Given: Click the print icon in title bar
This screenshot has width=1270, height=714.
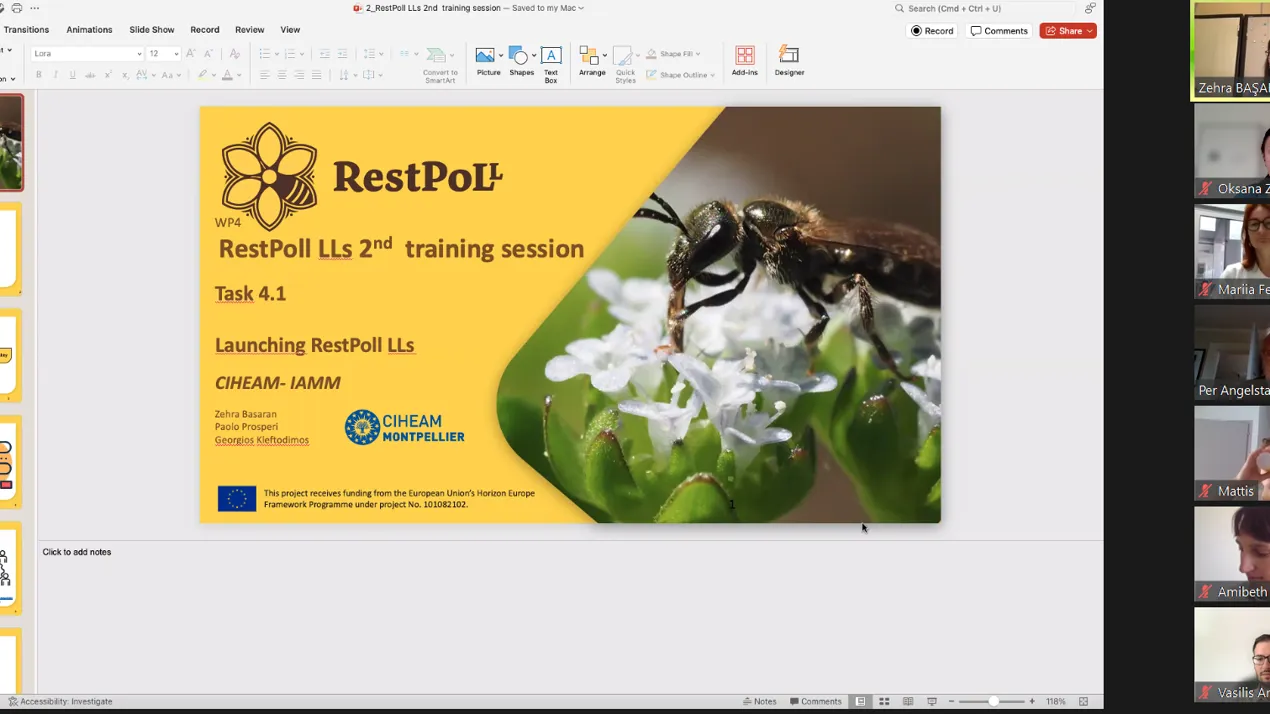Looking at the screenshot, I should [x=17, y=8].
